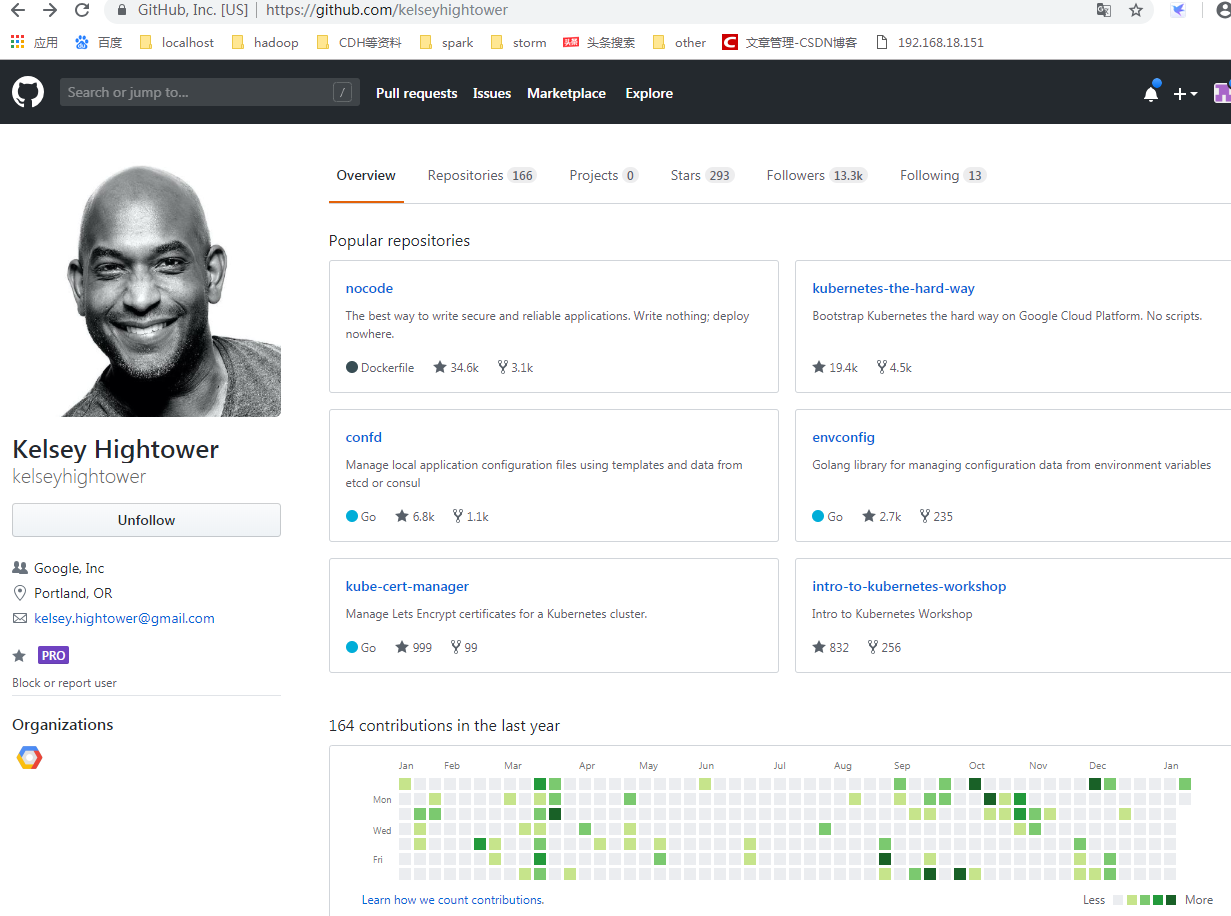Open Issues in header

click(492, 93)
